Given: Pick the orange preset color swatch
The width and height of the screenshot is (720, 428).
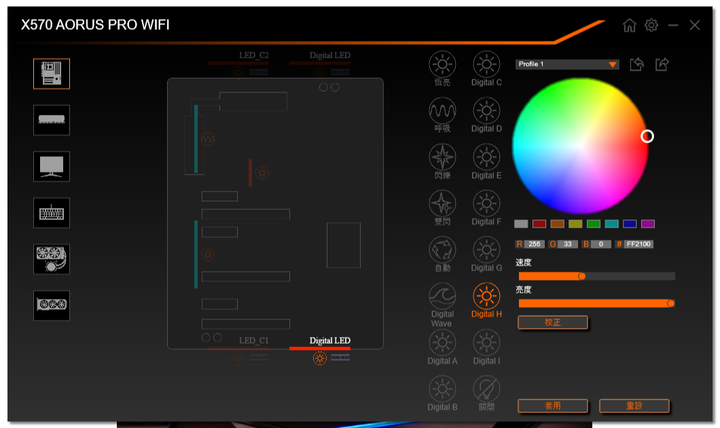Looking at the screenshot, I should (557, 224).
